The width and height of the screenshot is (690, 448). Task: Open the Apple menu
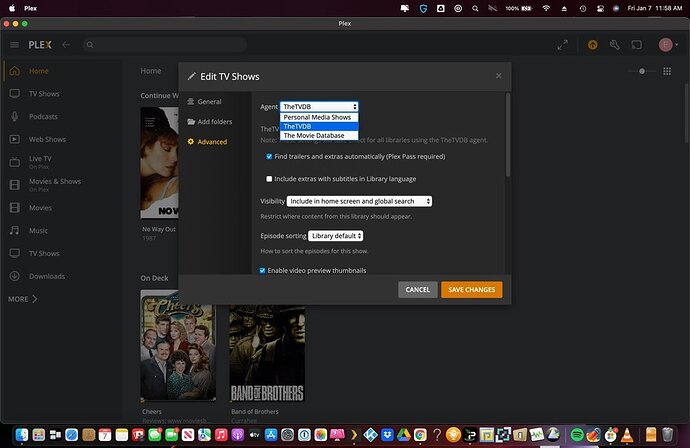(x=12, y=8)
